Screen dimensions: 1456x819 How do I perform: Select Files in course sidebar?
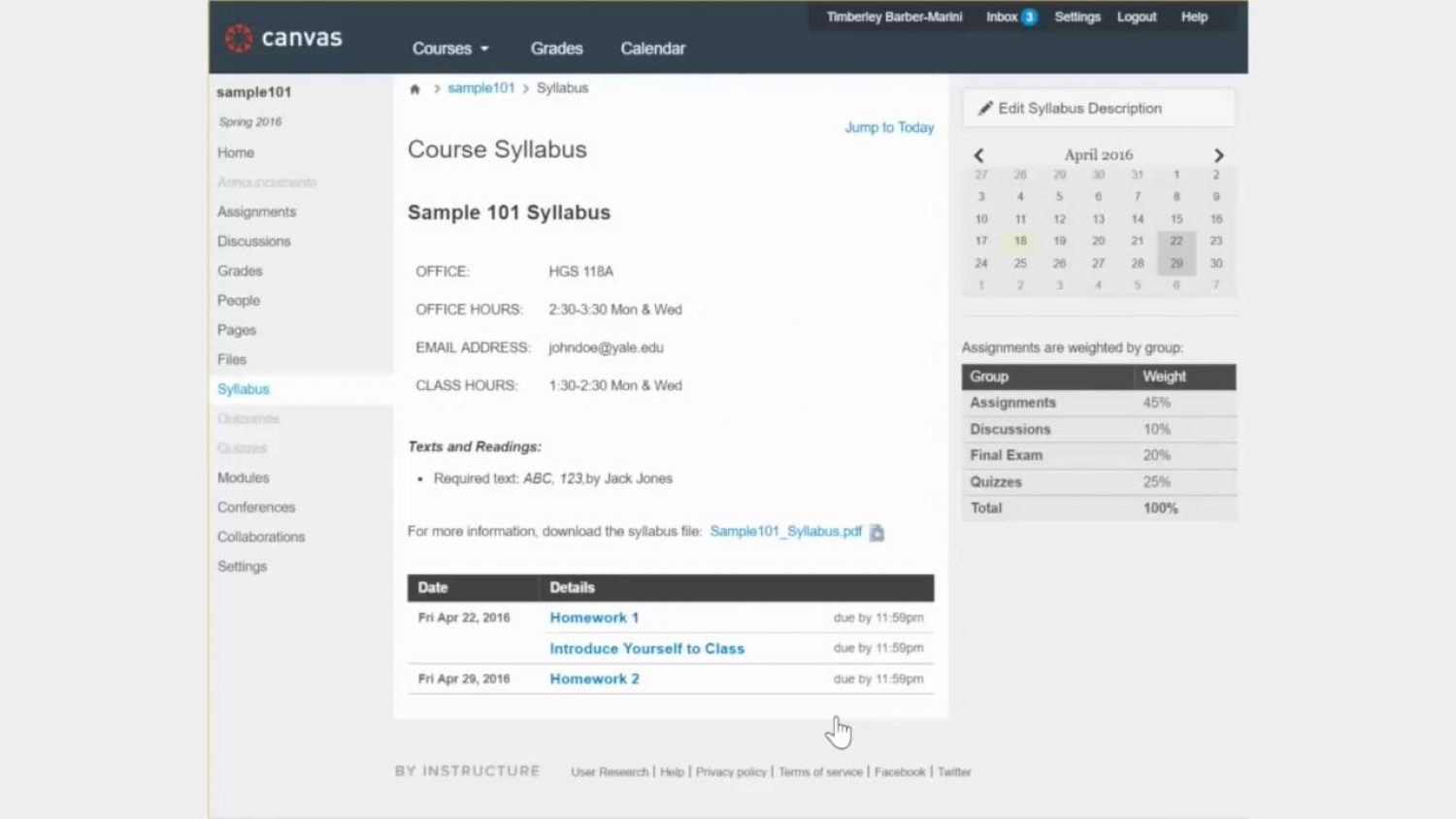(x=232, y=359)
